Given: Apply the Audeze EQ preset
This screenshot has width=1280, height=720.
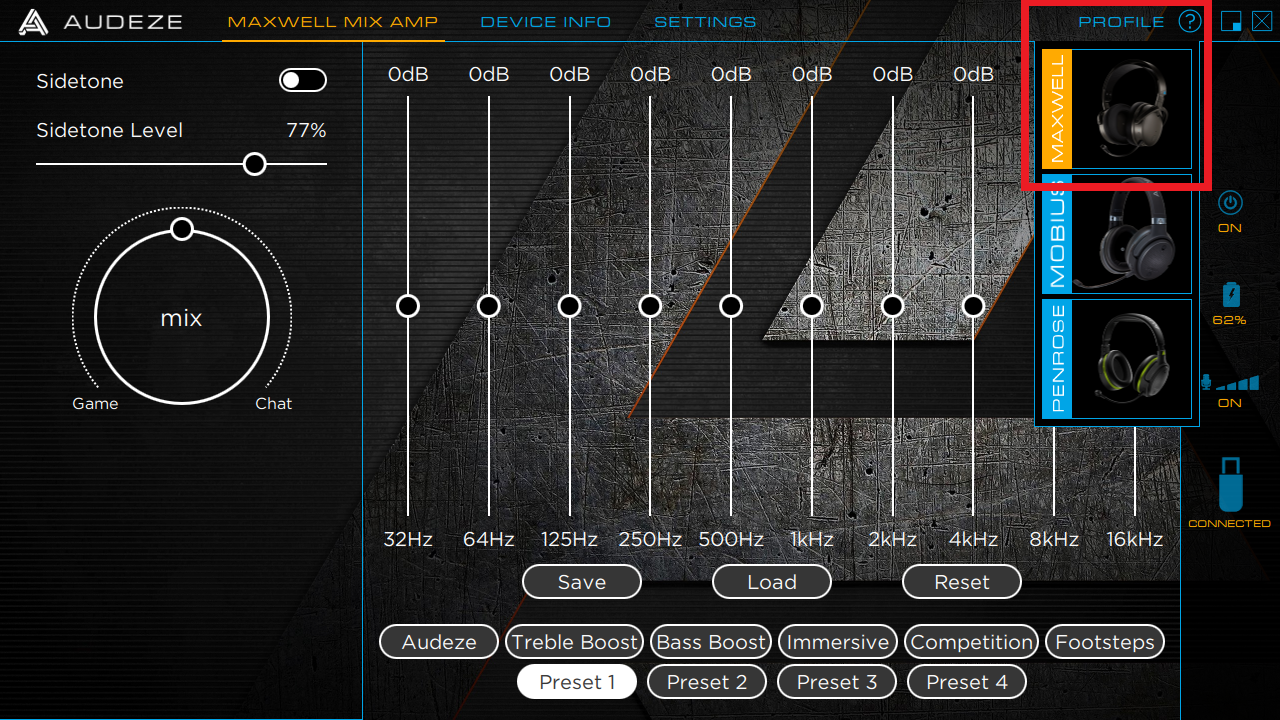Looking at the screenshot, I should (x=439, y=642).
